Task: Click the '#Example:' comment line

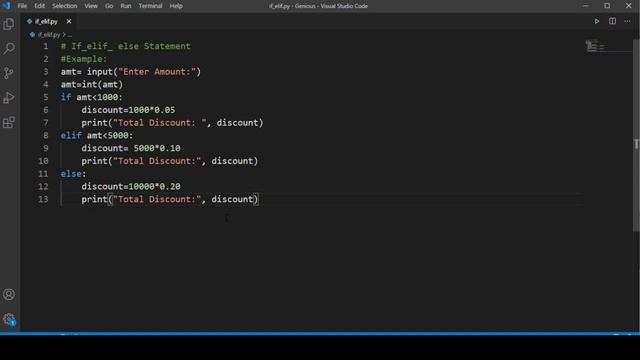Action: point(84,59)
